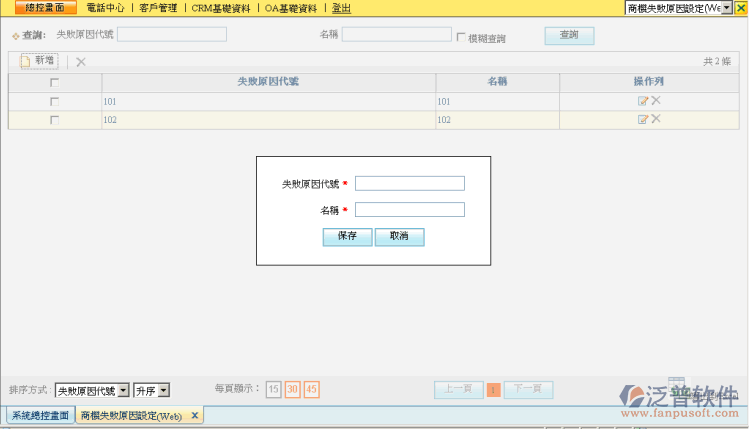This screenshot has width=749, height=429.
Task: Click the delete icon for row 101
Action: click(656, 101)
